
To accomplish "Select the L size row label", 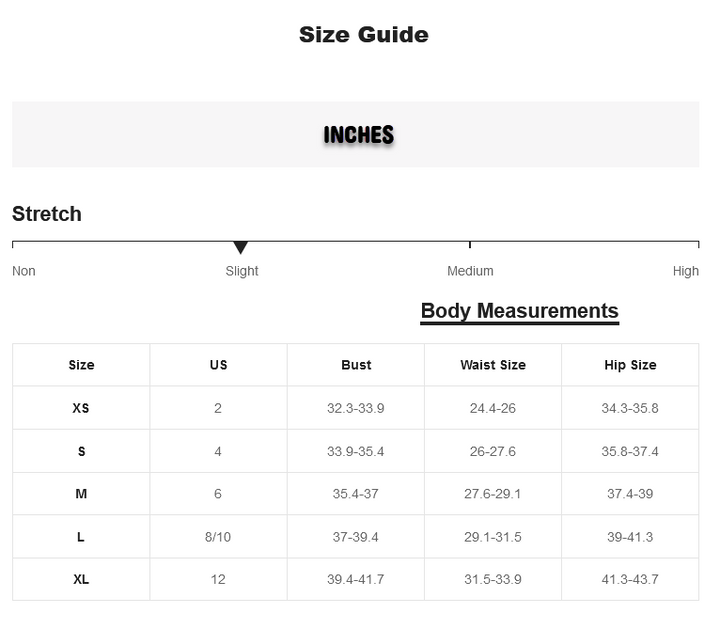I will 81,537.
